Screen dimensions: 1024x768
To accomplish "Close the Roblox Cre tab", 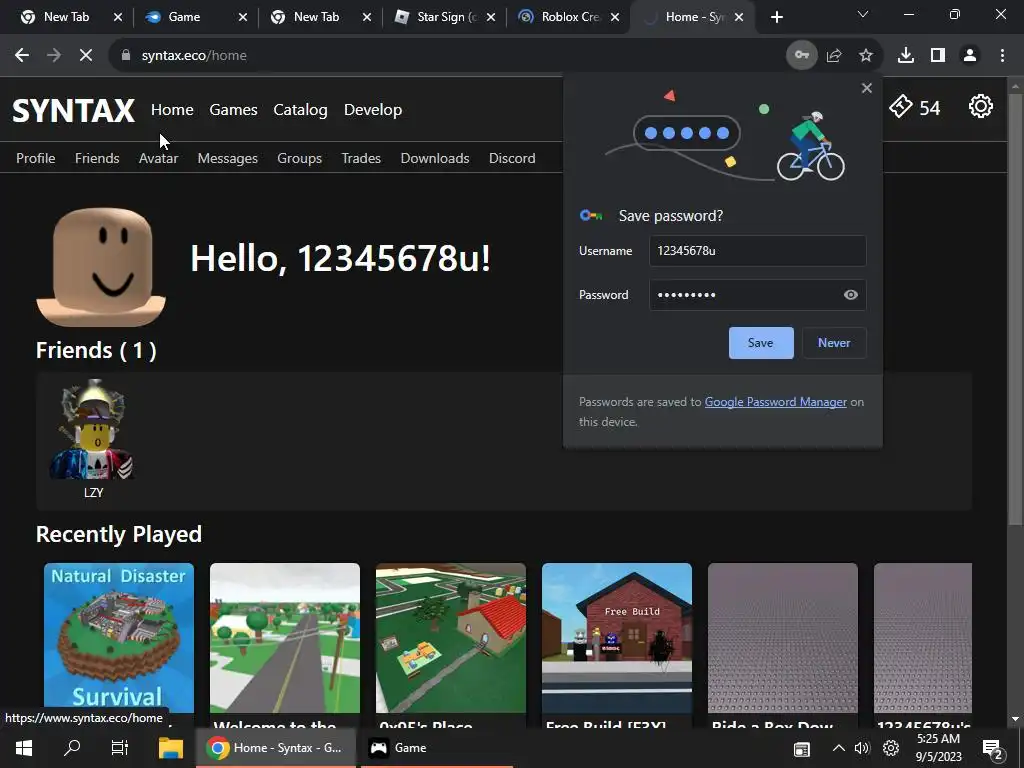I will (615, 17).
